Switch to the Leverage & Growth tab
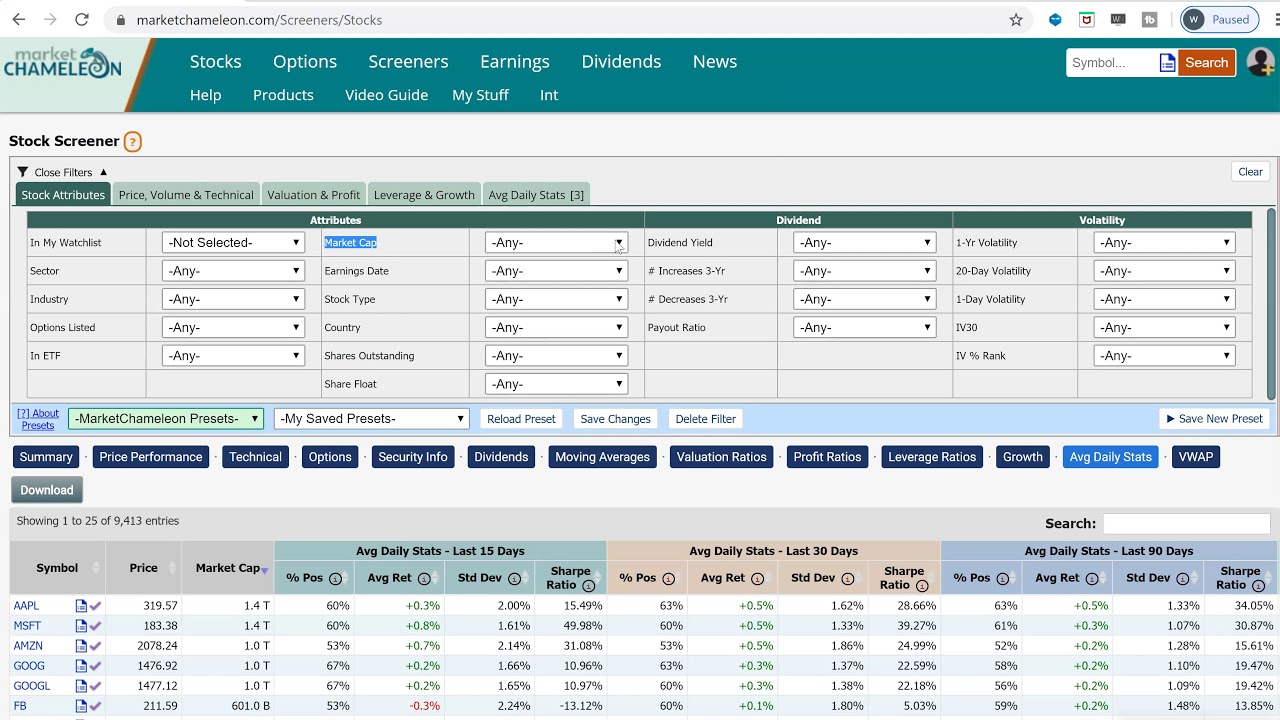1280x720 pixels. (424, 195)
